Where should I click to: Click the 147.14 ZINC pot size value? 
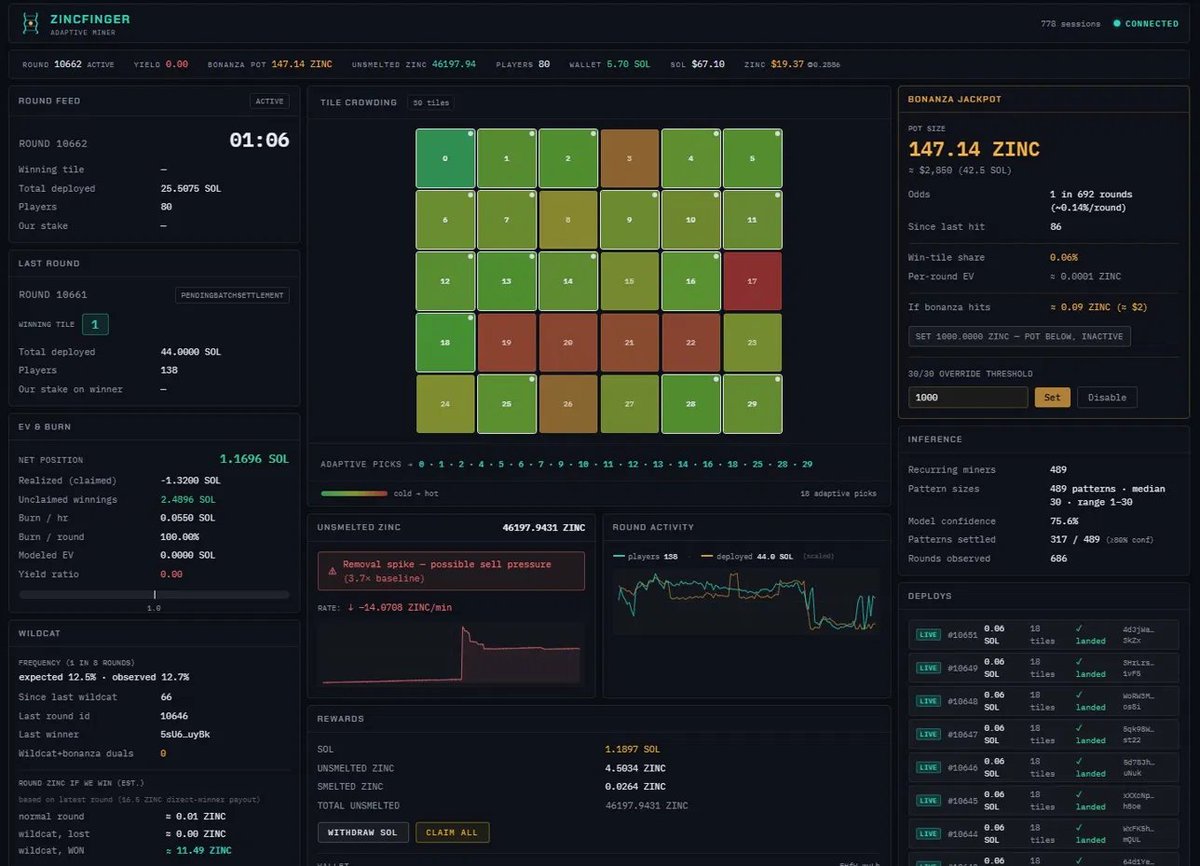[974, 150]
